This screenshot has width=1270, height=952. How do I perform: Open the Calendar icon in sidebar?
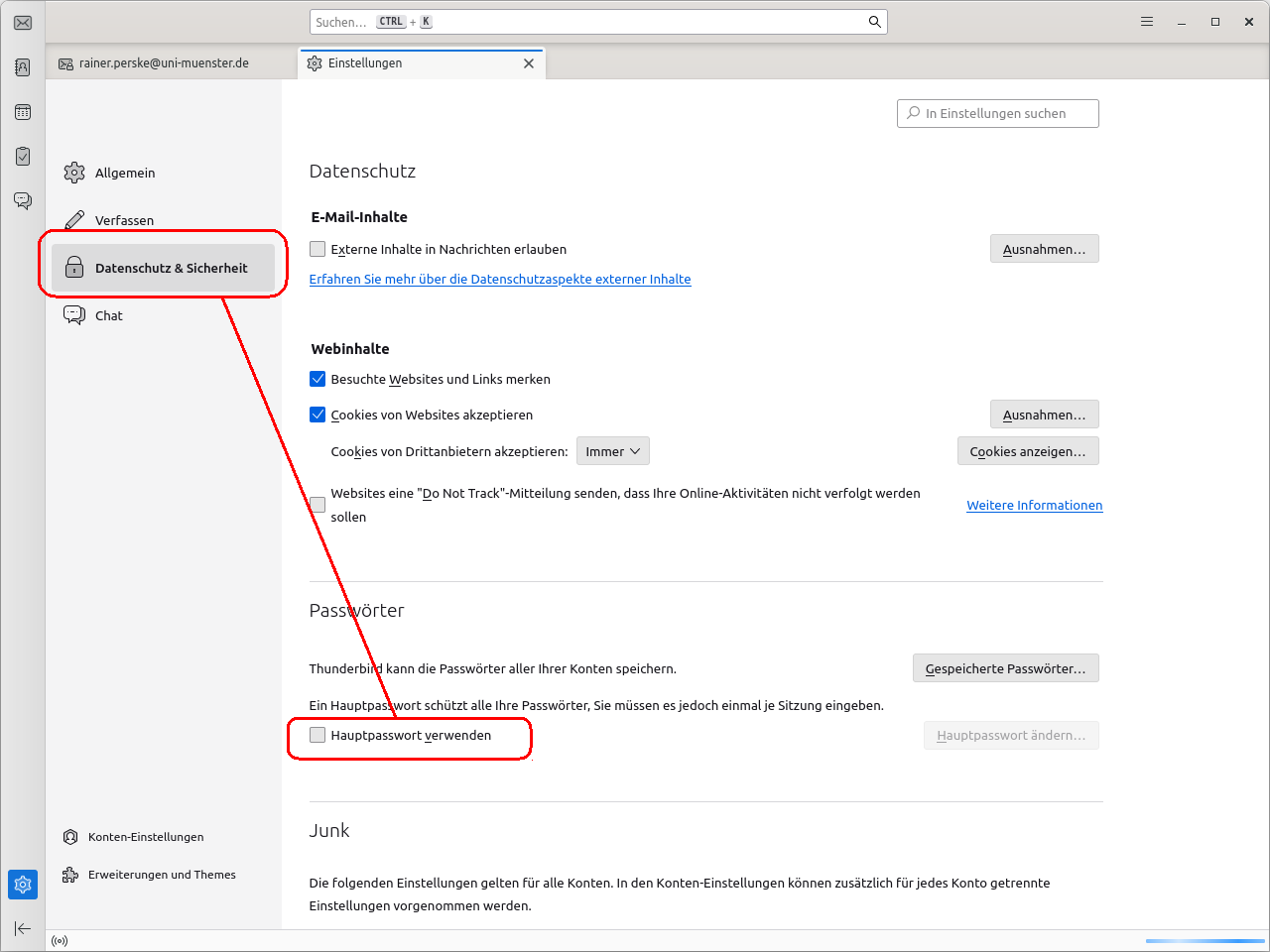23,112
